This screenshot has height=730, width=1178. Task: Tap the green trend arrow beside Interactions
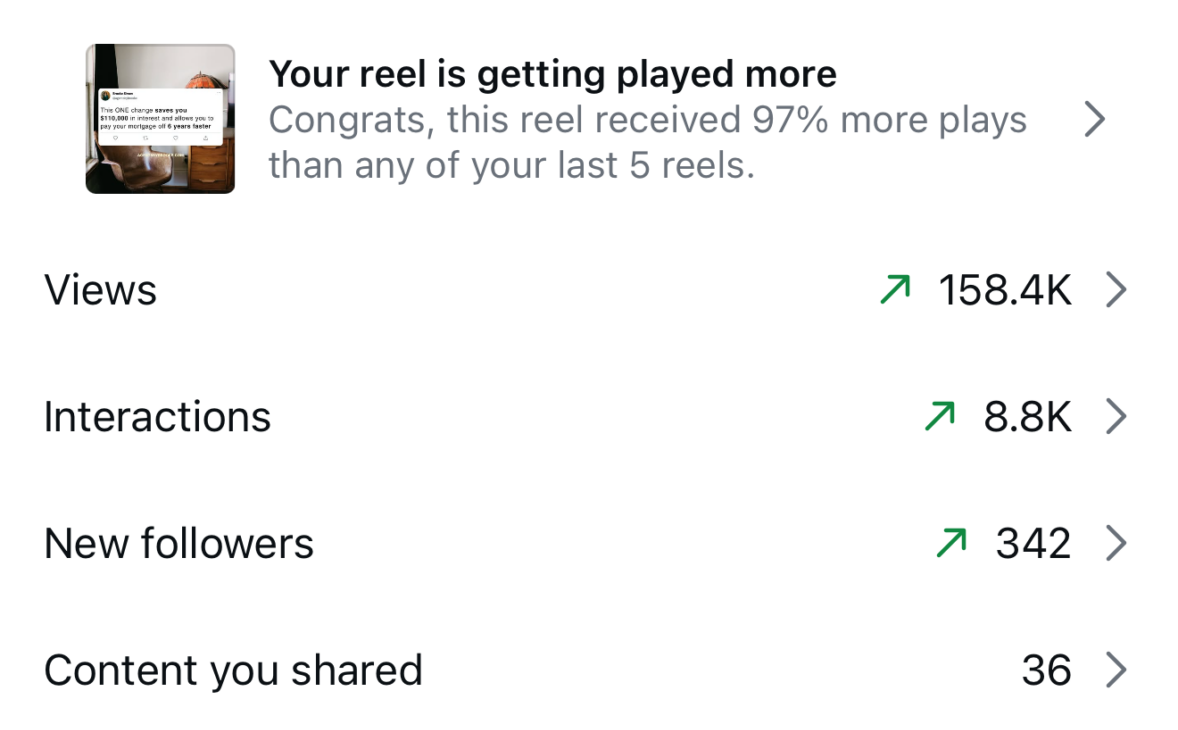pos(940,417)
